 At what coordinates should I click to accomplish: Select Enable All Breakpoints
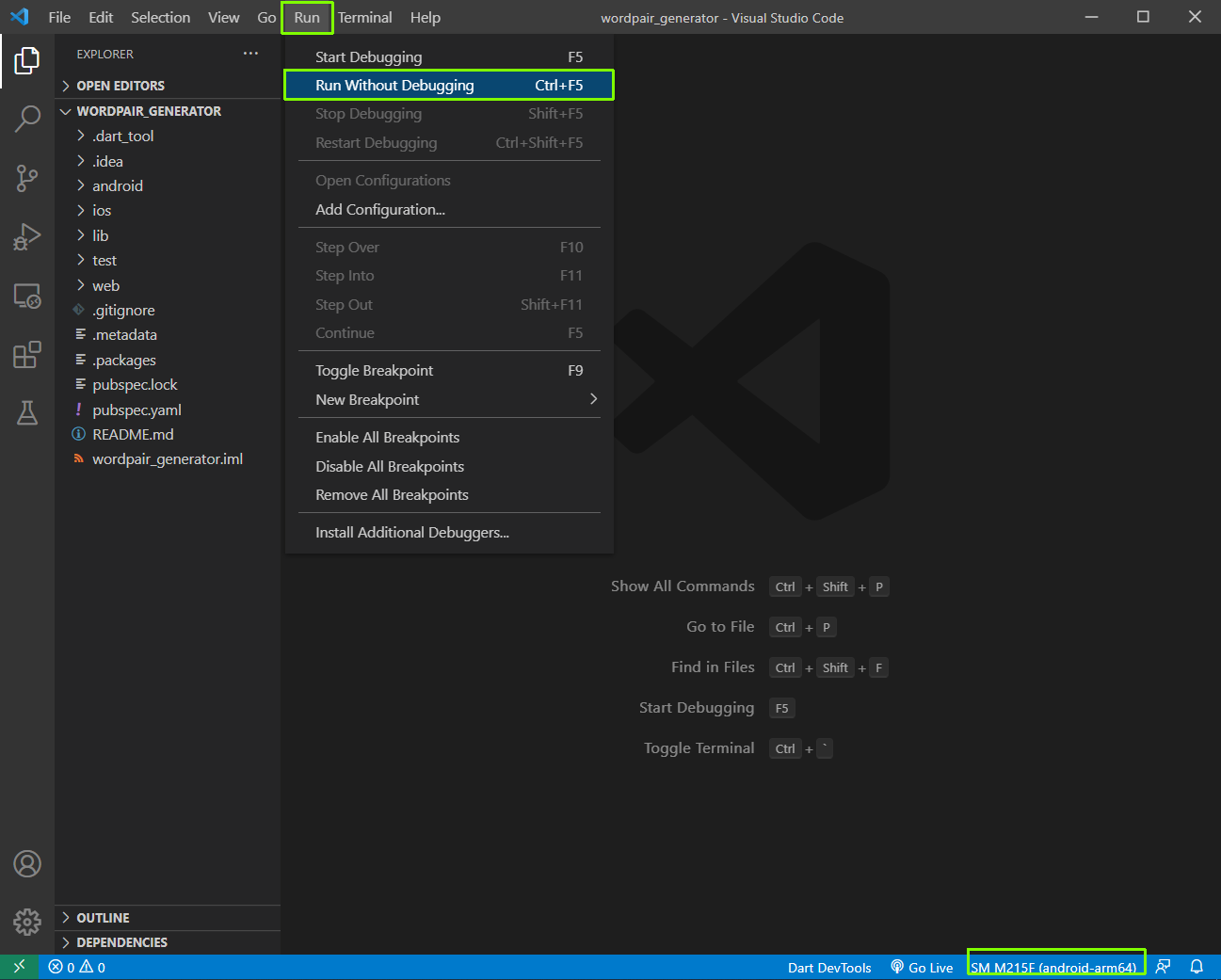pos(449,438)
